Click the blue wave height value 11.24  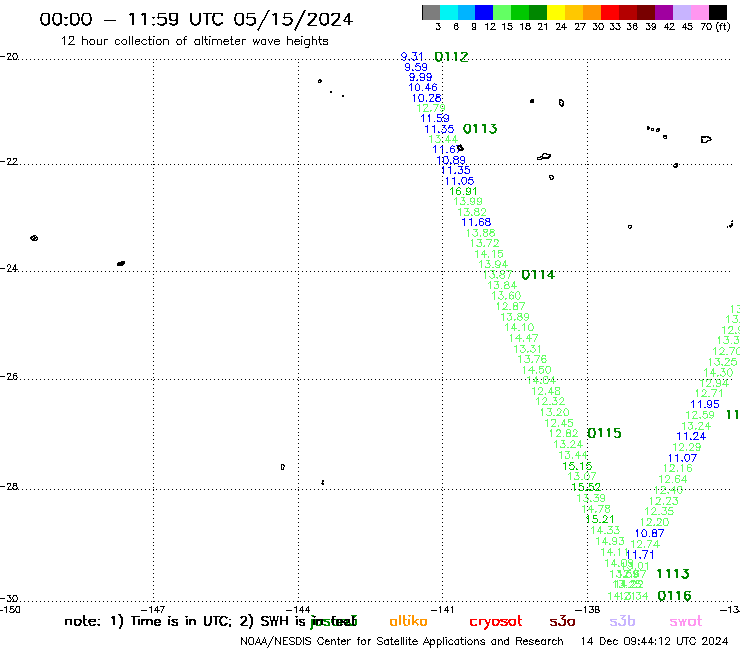pyautogui.click(x=691, y=437)
